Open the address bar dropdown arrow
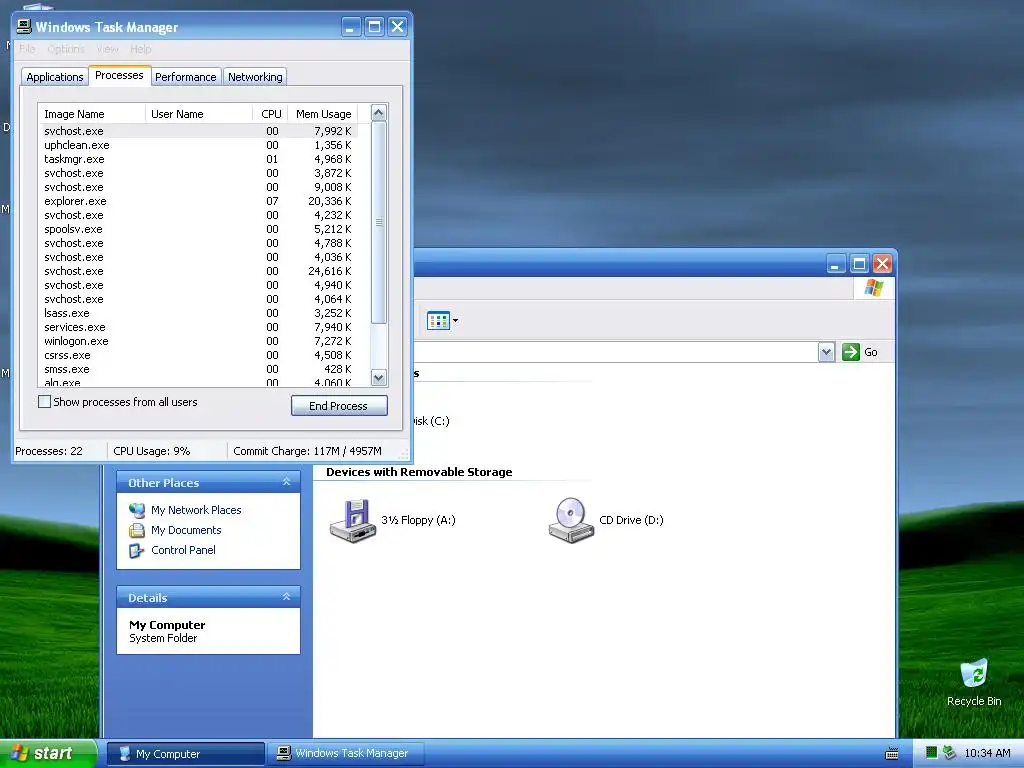1024x768 pixels. coord(826,352)
